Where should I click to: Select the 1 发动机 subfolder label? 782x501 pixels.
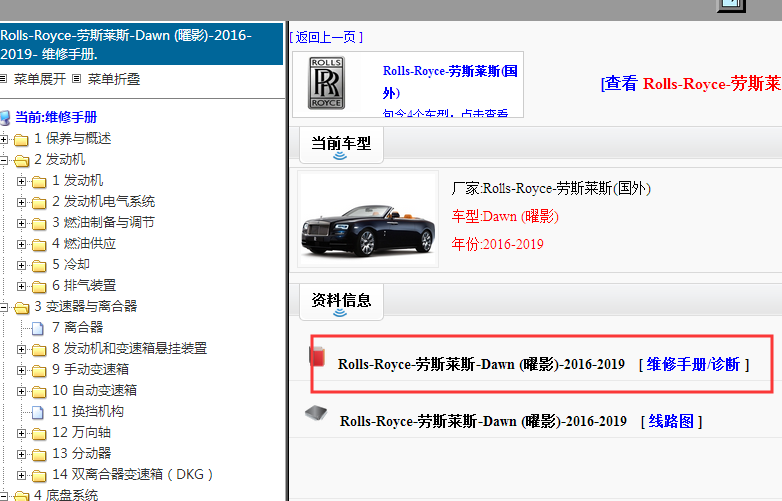(x=77, y=180)
